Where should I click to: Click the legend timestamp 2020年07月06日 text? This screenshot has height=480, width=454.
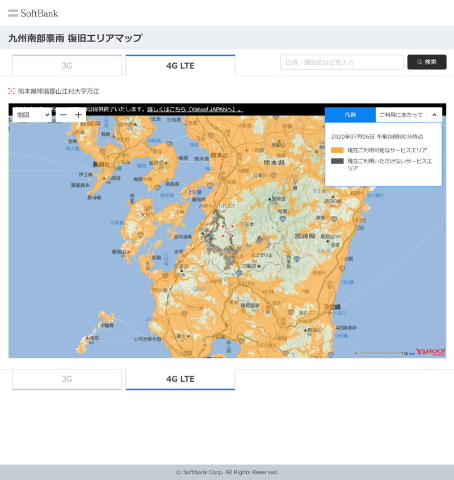377,137
